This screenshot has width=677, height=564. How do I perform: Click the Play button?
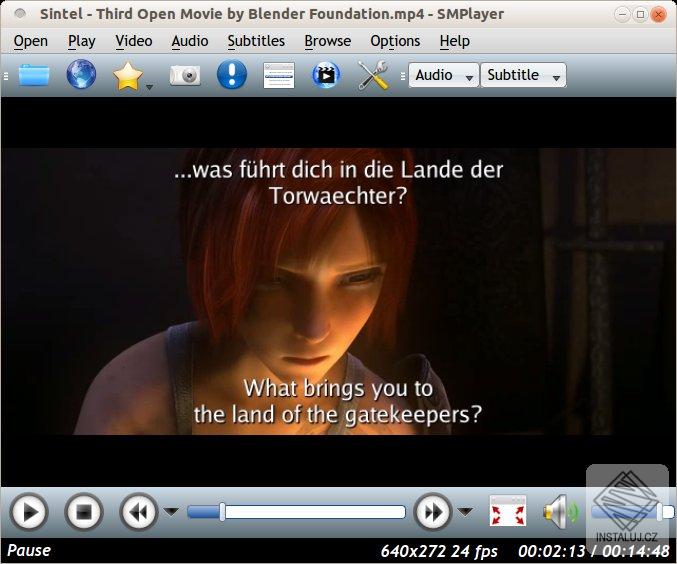click(x=28, y=512)
